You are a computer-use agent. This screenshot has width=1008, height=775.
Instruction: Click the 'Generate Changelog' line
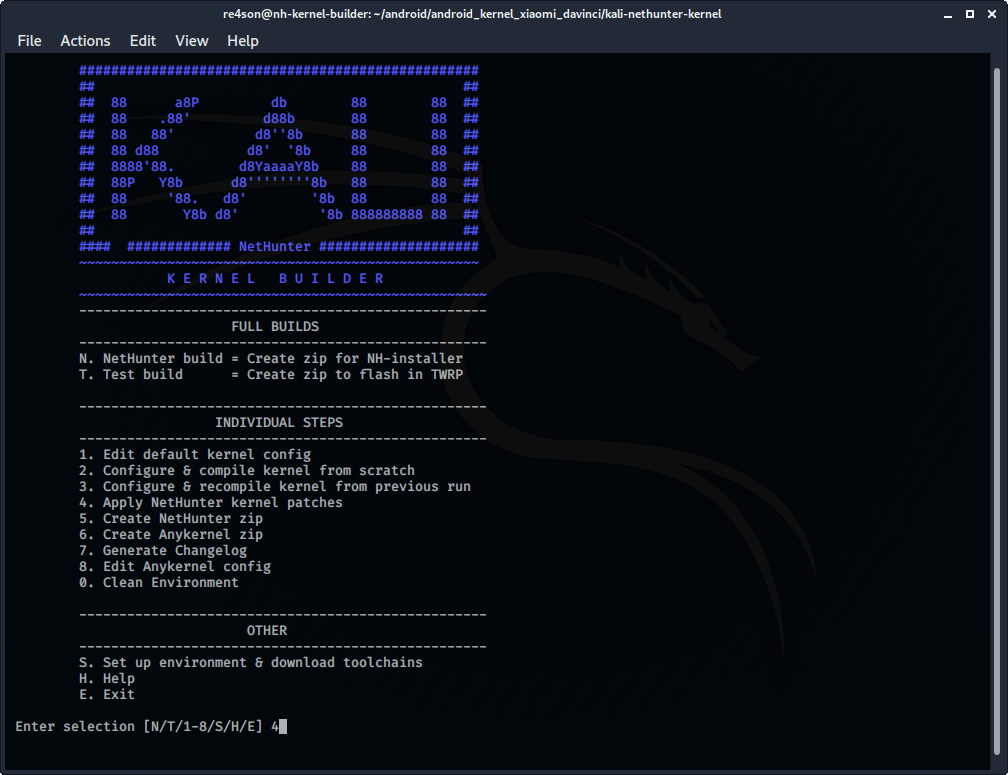pos(162,551)
